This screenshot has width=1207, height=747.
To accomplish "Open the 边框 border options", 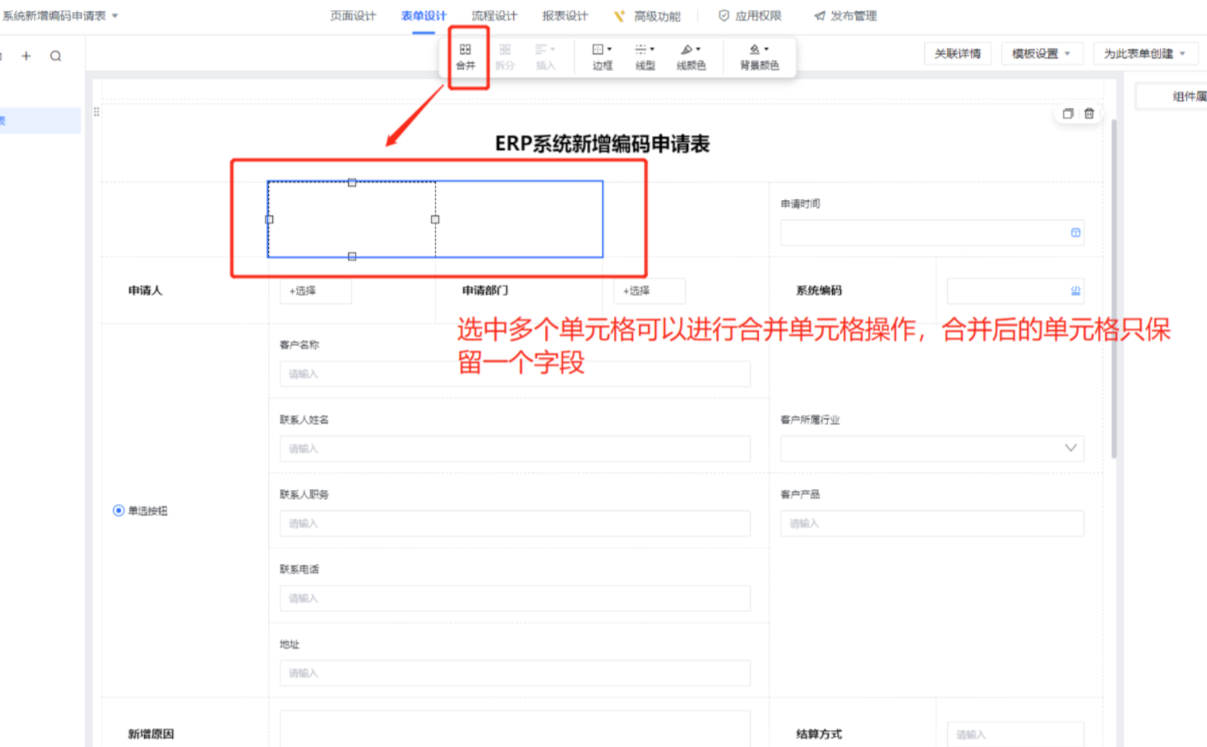I will 602,56.
